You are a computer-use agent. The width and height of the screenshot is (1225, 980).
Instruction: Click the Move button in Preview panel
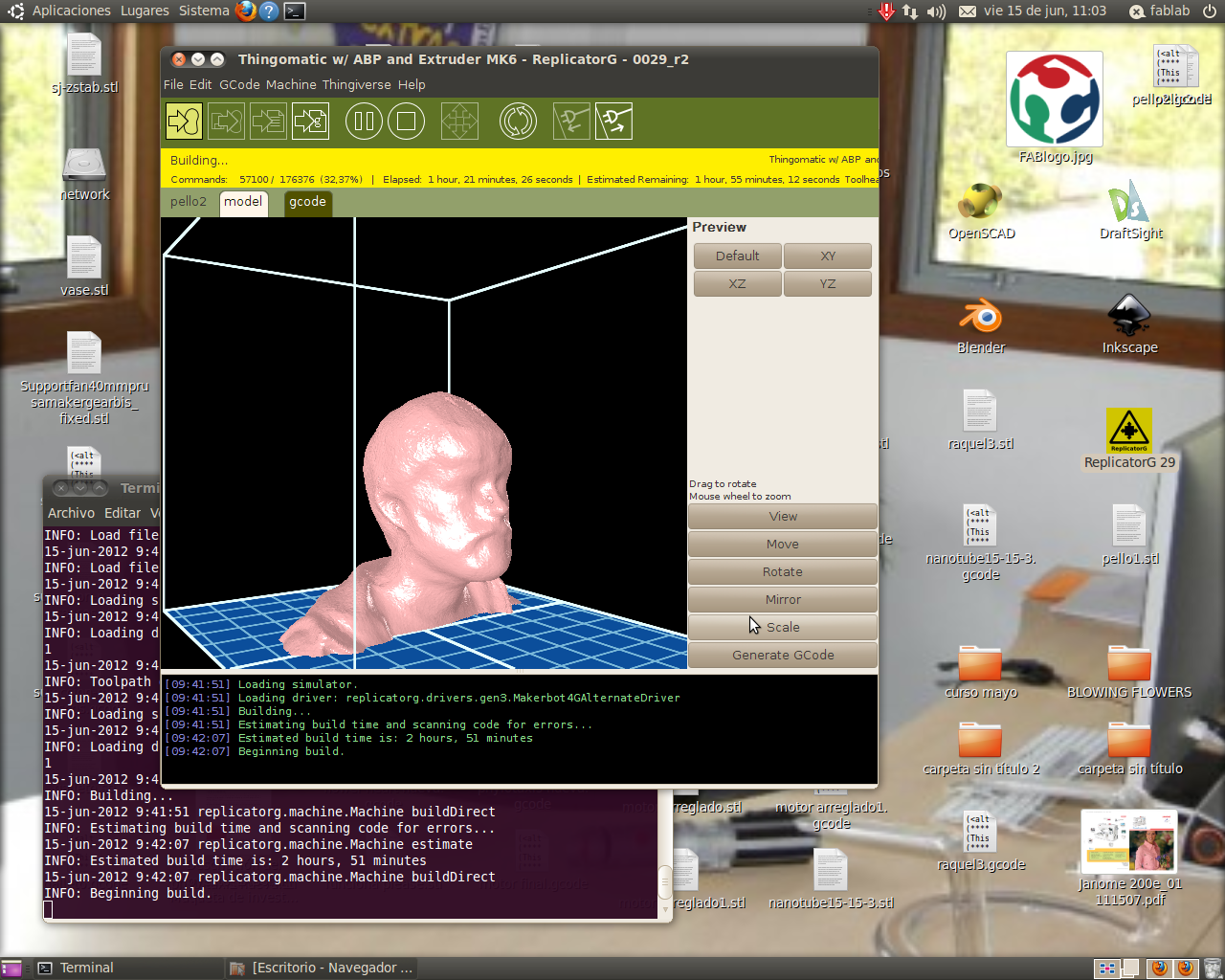click(783, 544)
